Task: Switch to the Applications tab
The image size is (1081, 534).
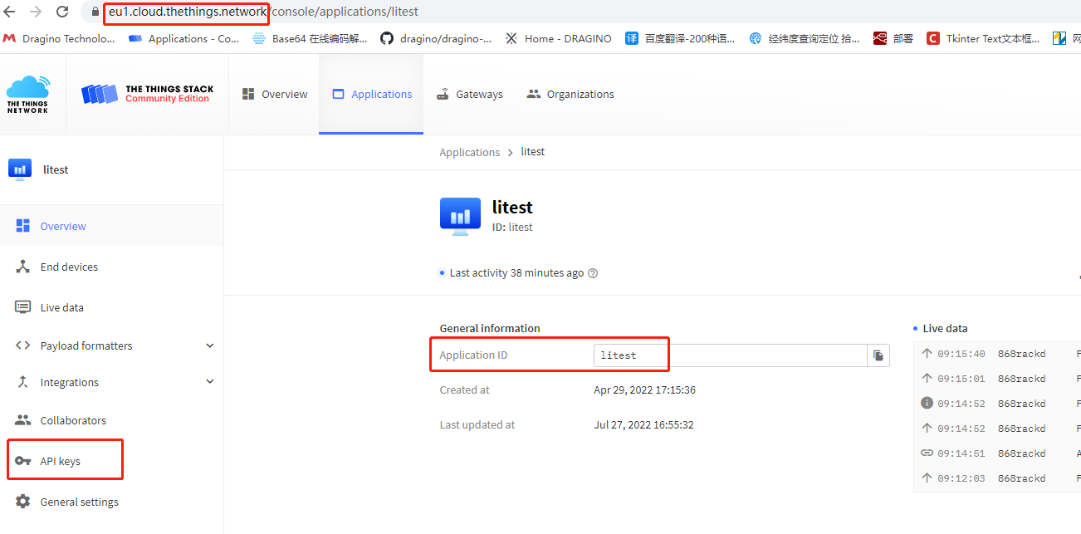Action: pos(372,94)
